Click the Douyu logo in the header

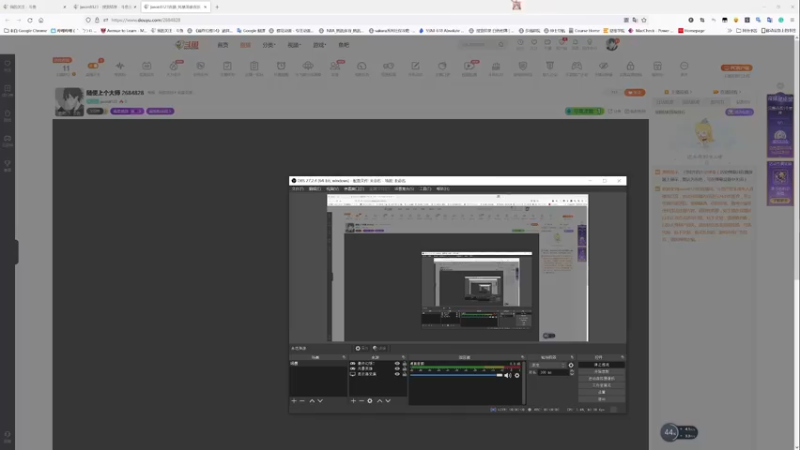tap(187, 45)
